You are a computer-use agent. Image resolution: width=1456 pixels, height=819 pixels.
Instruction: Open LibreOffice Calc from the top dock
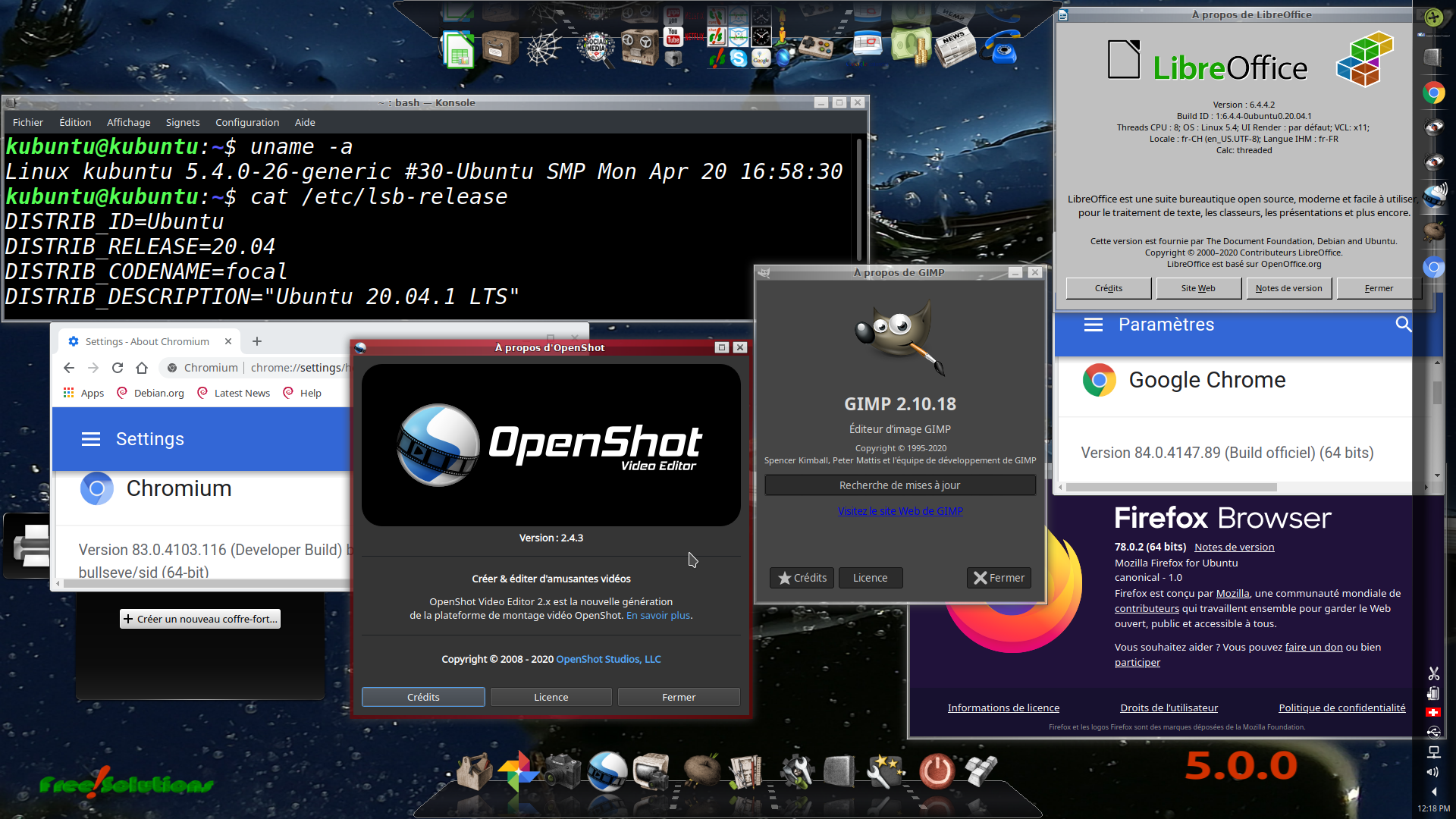(x=458, y=51)
